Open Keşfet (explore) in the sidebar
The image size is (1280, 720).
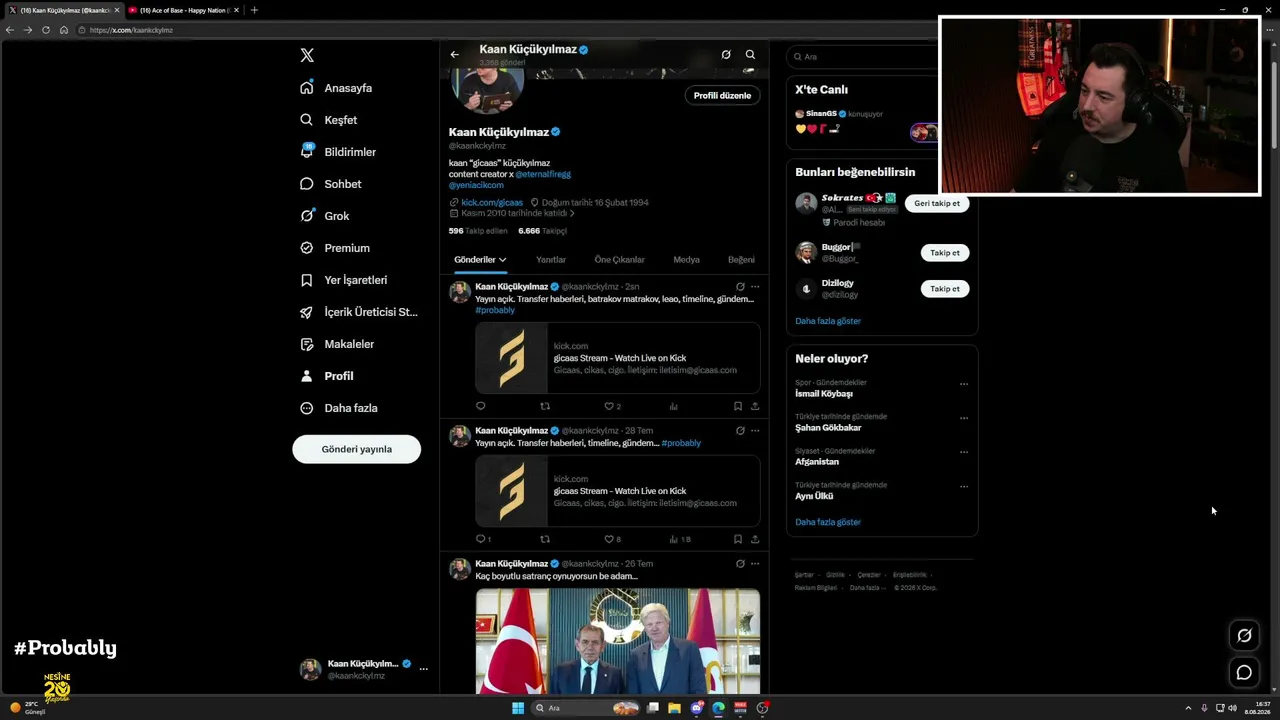pos(328,120)
